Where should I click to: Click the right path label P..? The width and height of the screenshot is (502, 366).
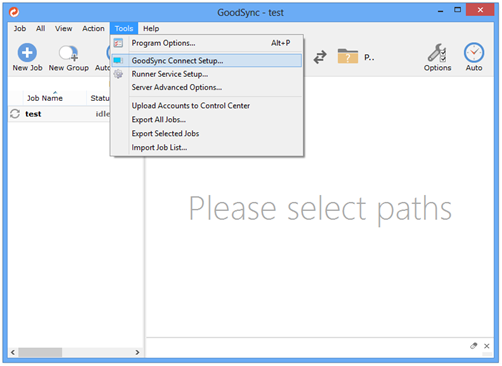tap(369, 58)
